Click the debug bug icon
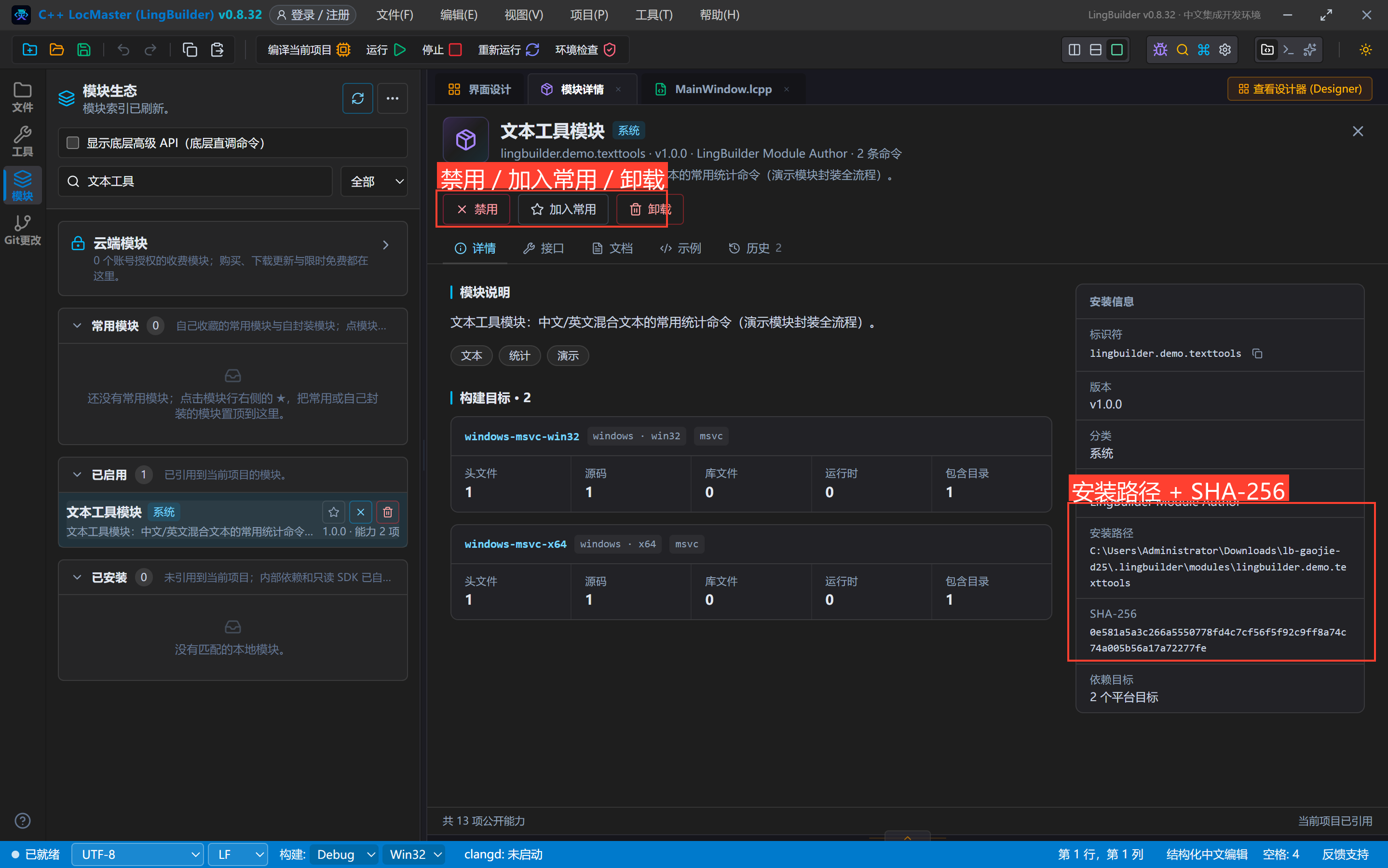The height and width of the screenshot is (868, 1388). (1160, 50)
